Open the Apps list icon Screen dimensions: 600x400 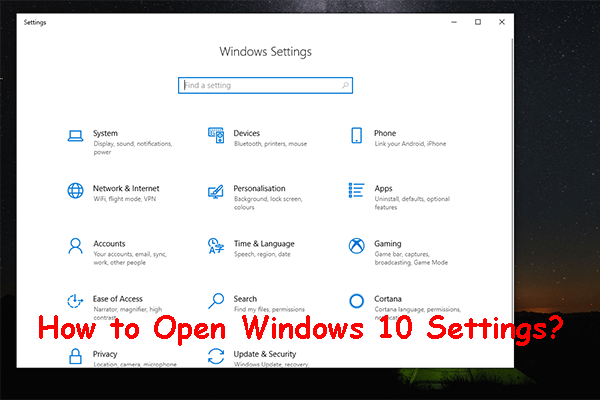(355, 190)
